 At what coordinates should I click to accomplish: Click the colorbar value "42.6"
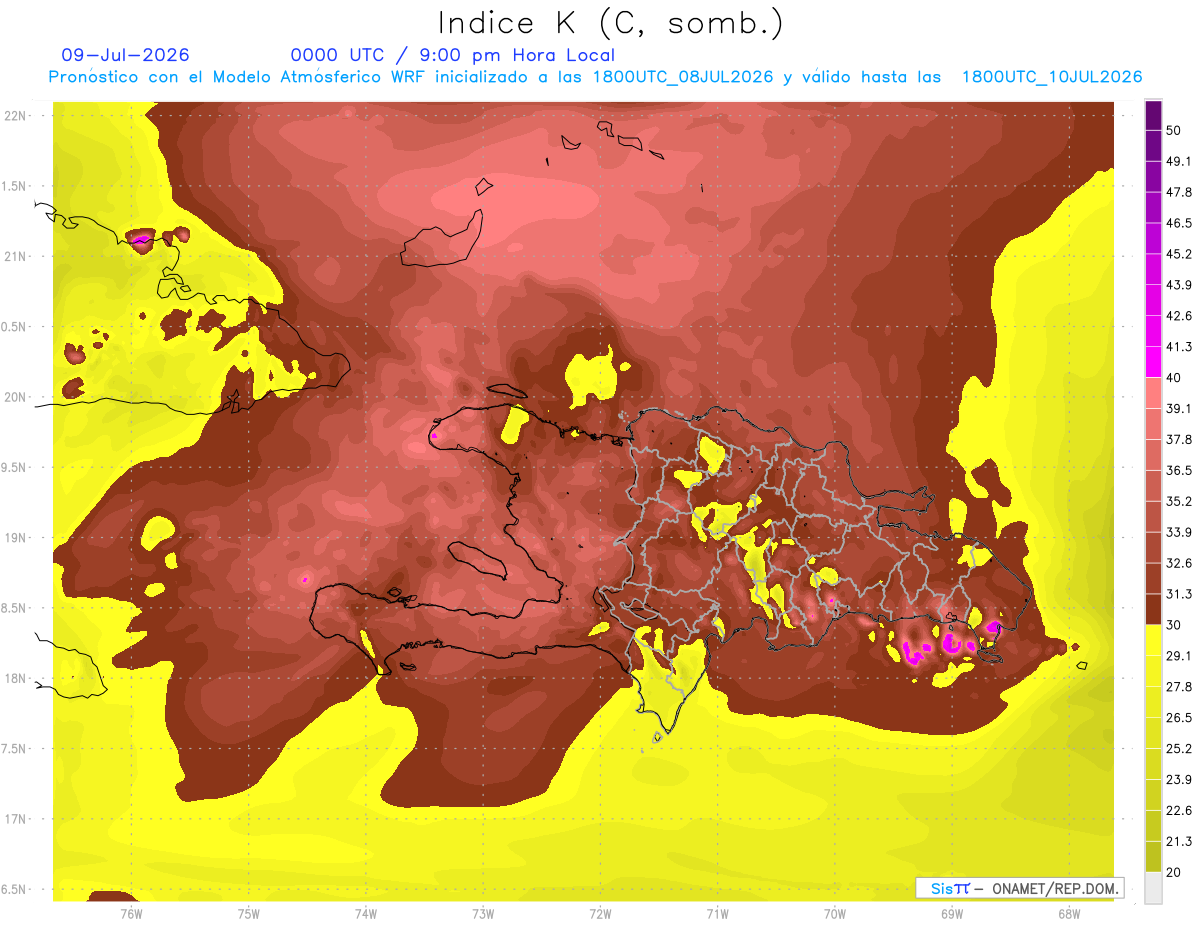1179,317
